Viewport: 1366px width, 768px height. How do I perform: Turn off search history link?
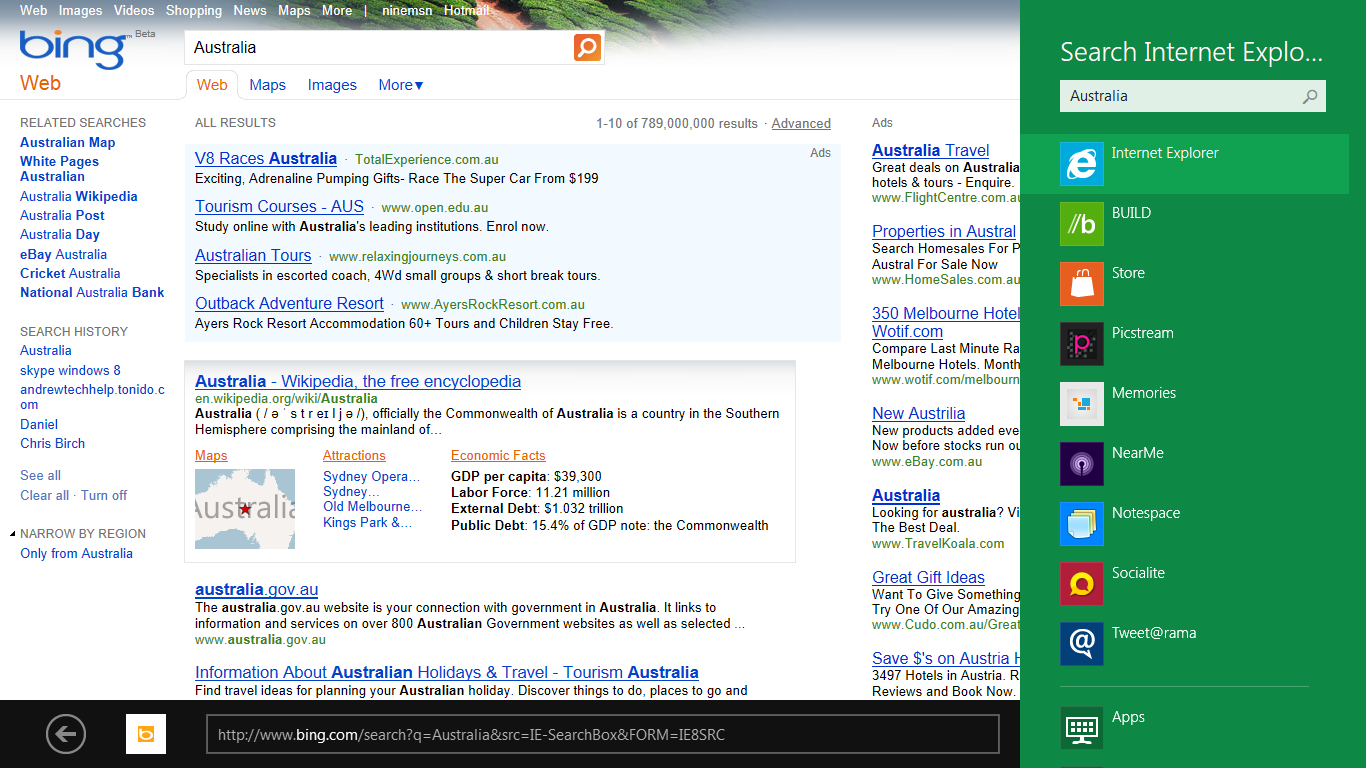104,495
